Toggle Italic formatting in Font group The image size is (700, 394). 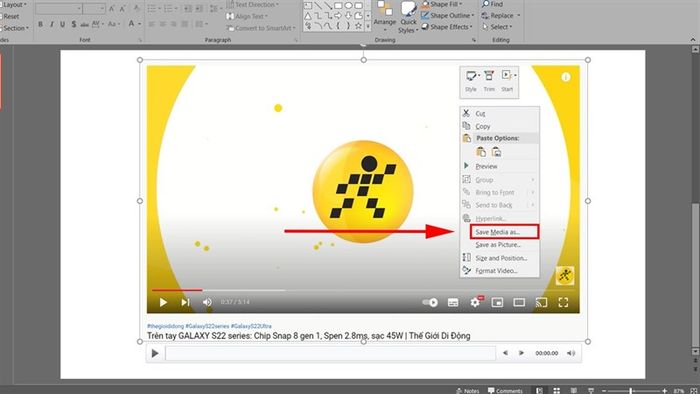(x=52, y=24)
